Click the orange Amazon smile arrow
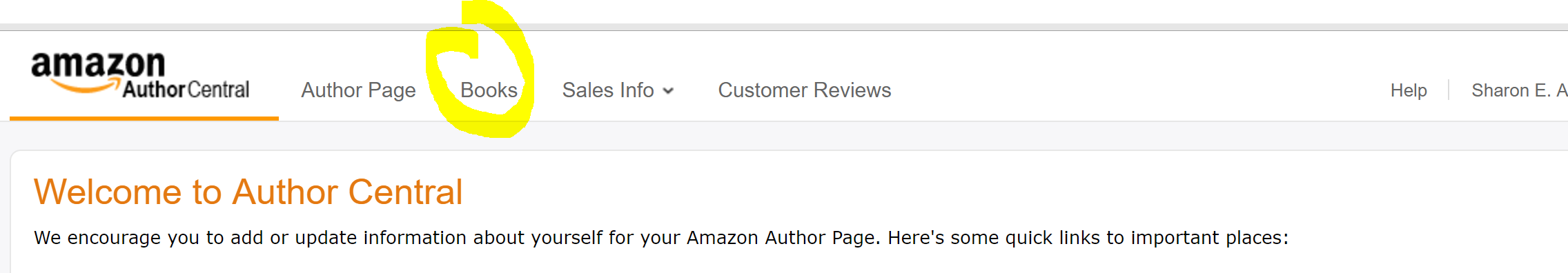 [x=86, y=87]
